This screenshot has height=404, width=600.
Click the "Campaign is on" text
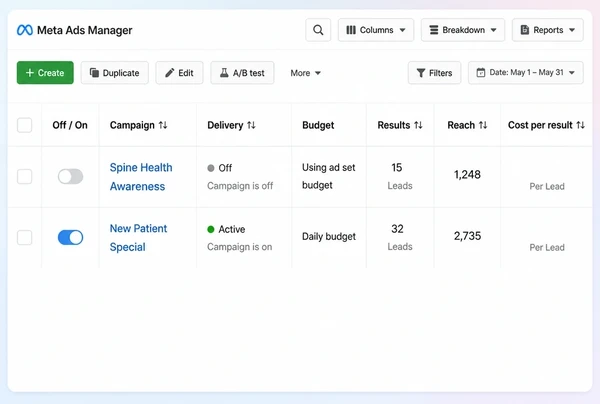(240, 247)
